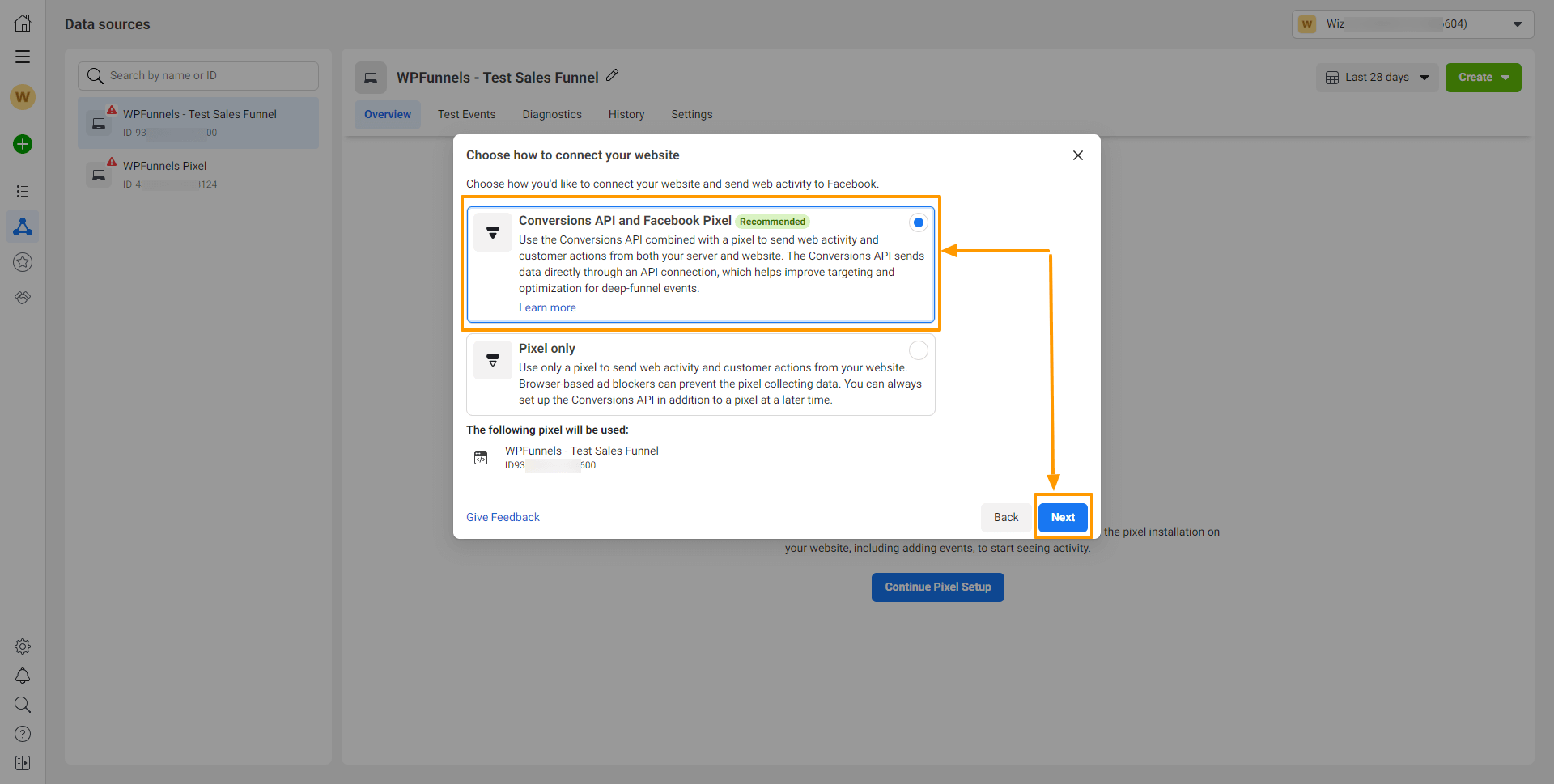Image resolution: width=1554 pixels, height=784 pixels.
Task: Click the pixel code icon beside funnel name
Action: pos(481,458)
